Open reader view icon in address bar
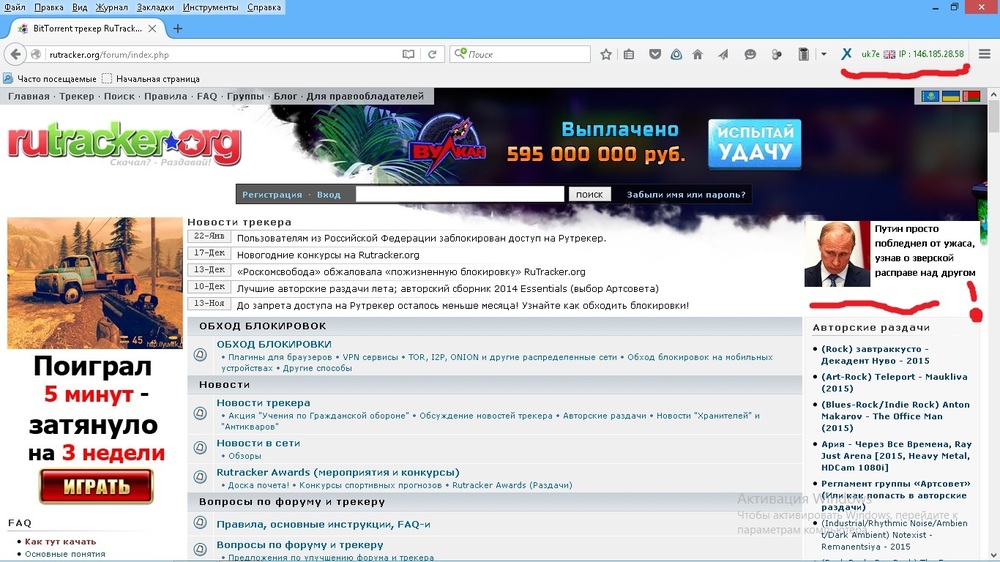The image size is (1000, 562). point(408,54)
